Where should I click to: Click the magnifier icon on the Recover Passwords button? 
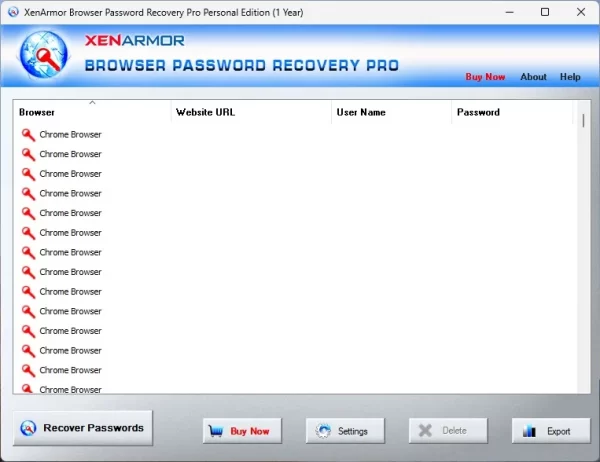click(28, 428)
